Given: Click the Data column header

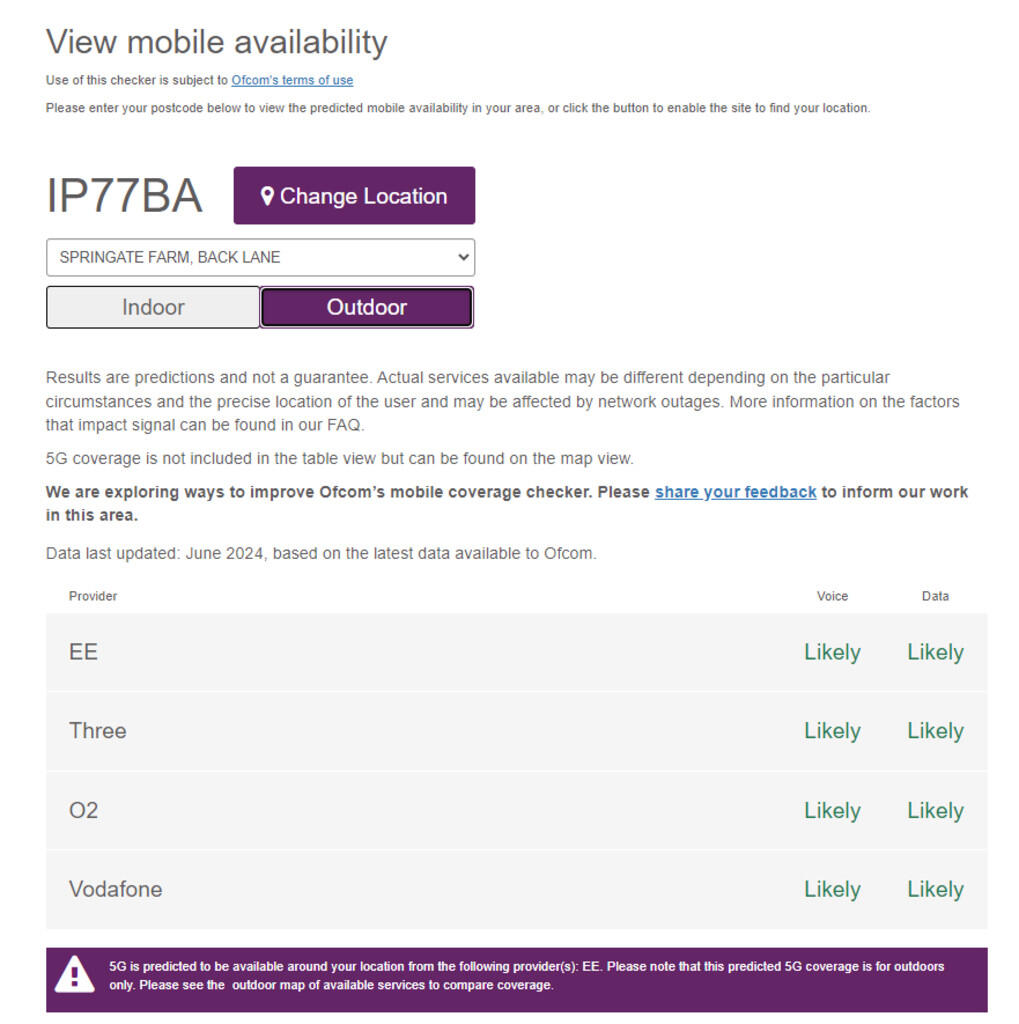Looking at the screenshot, I should pyautogui.click(x=935, y=596).
